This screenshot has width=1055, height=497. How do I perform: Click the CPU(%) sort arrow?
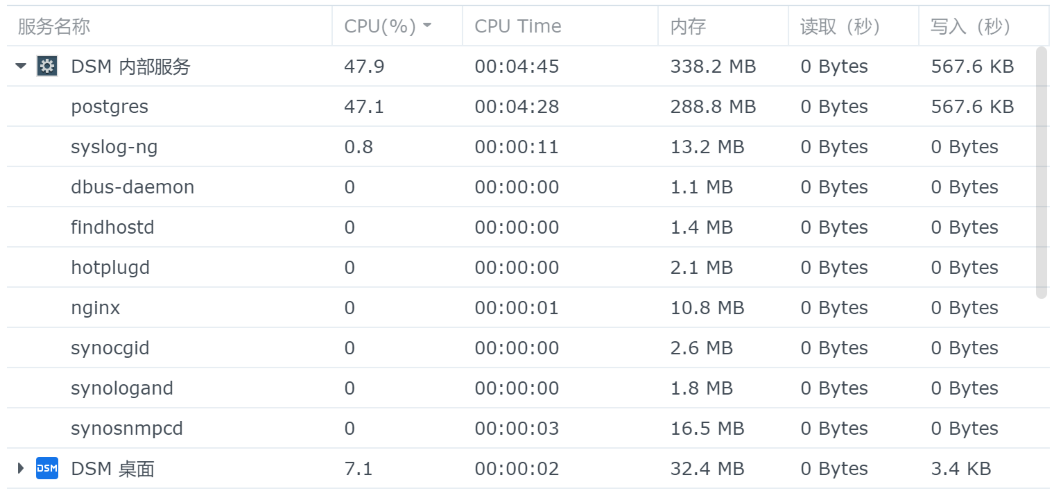click(x=427, y=26)
